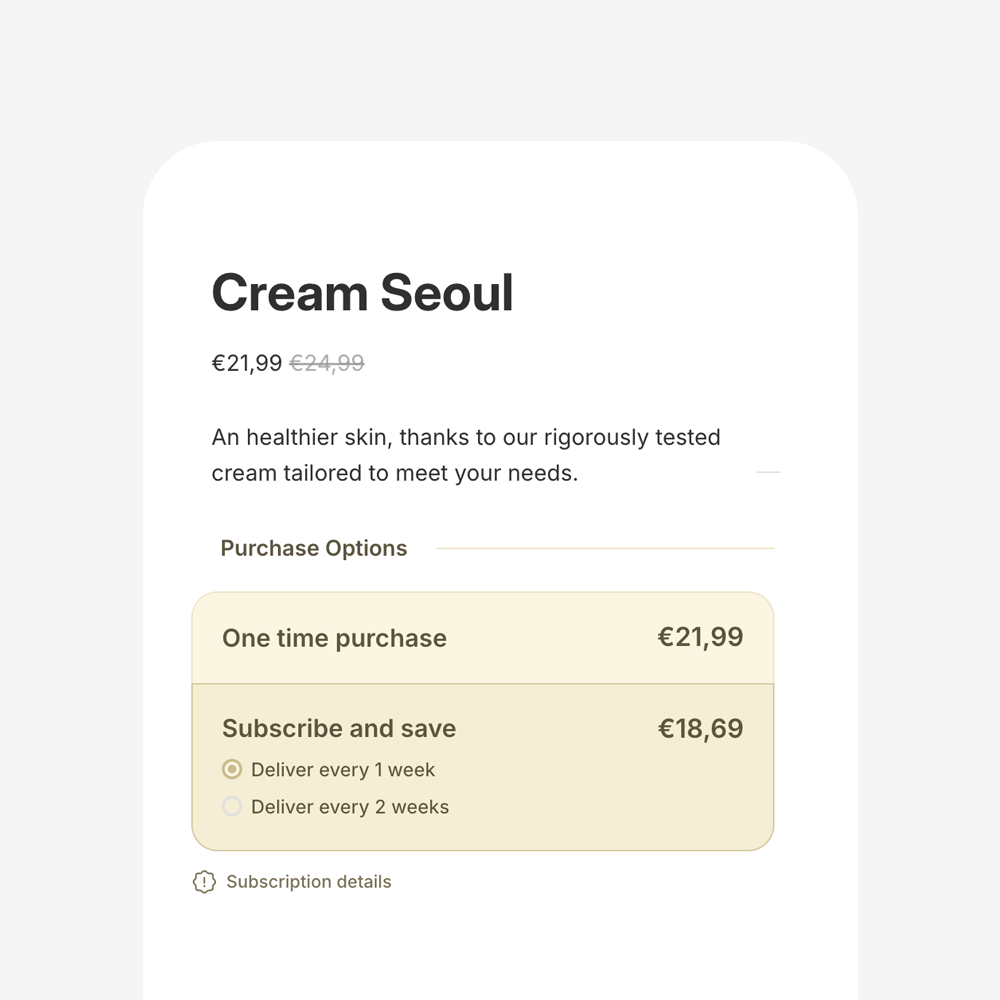Select the Deliver every 1 week label

343,770
